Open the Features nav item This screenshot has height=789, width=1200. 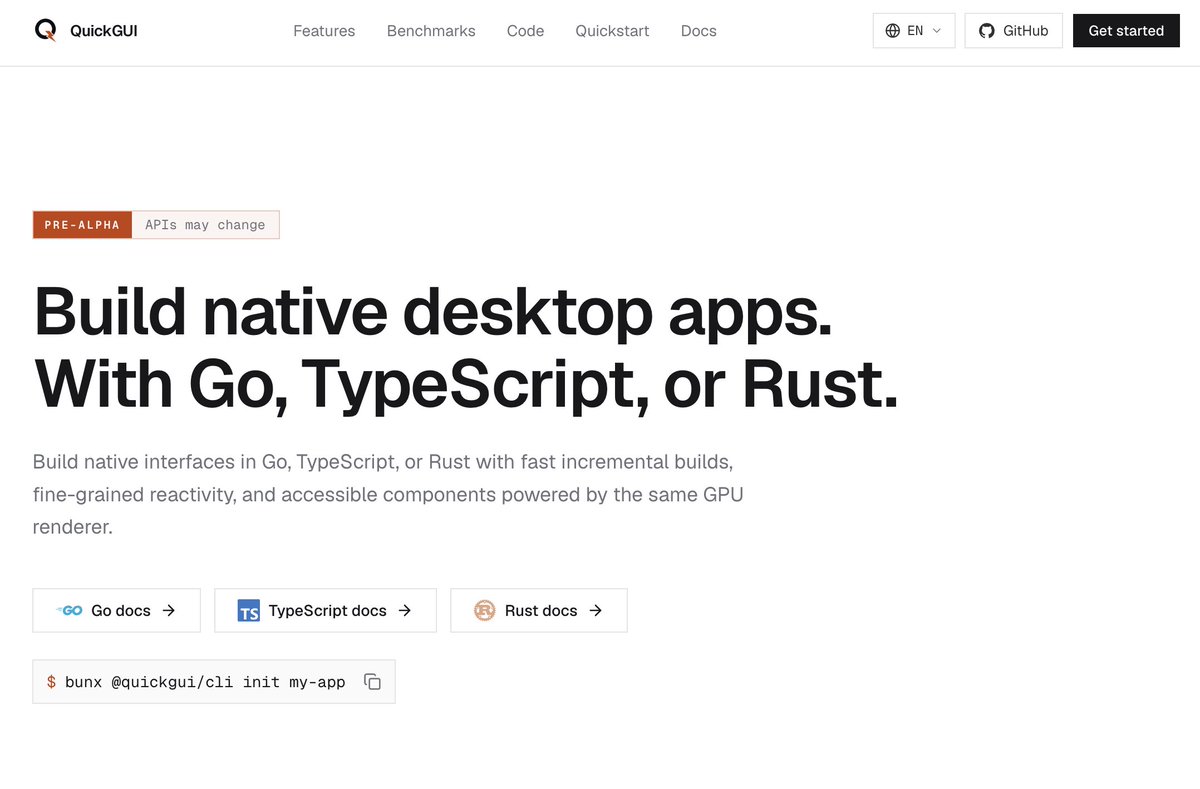(x=324, y=31)
